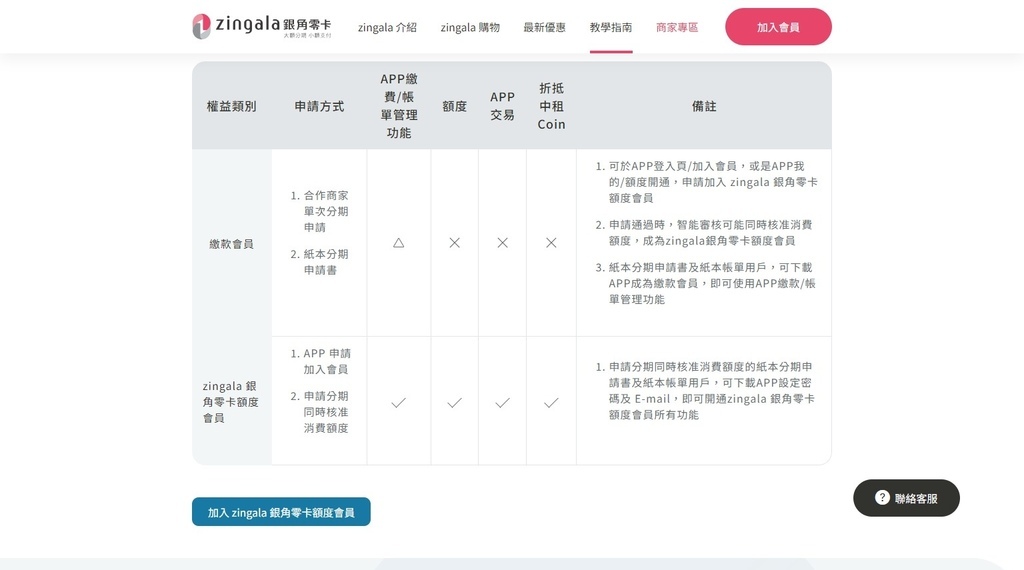
Task: Click the 權益類別 column header
Action: (x=231, y=106)
